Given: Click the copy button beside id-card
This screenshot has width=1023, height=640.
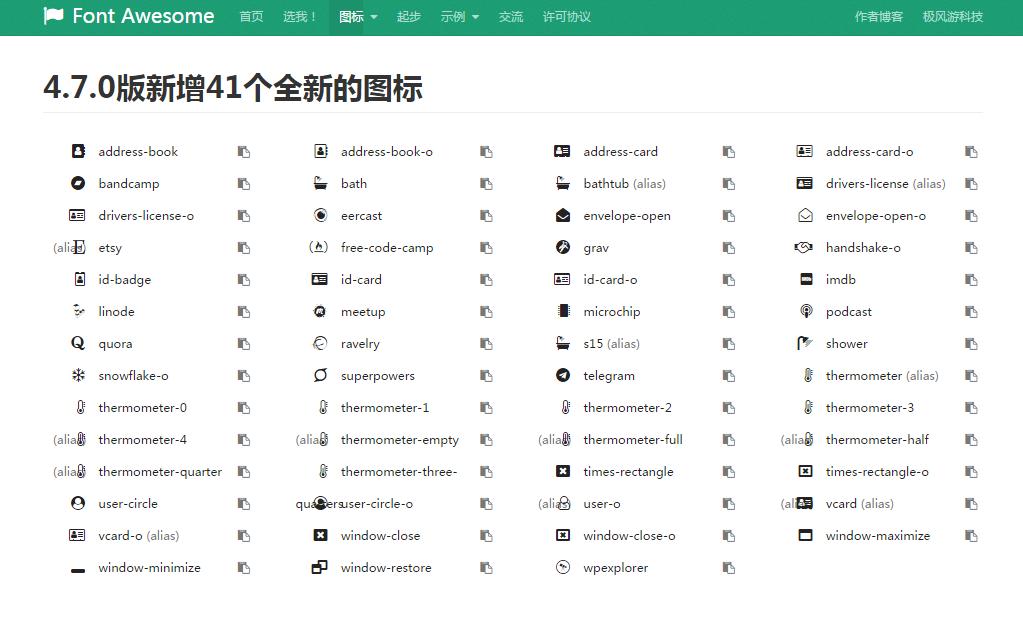Looking at the screenshot, I should pos(486,279).
